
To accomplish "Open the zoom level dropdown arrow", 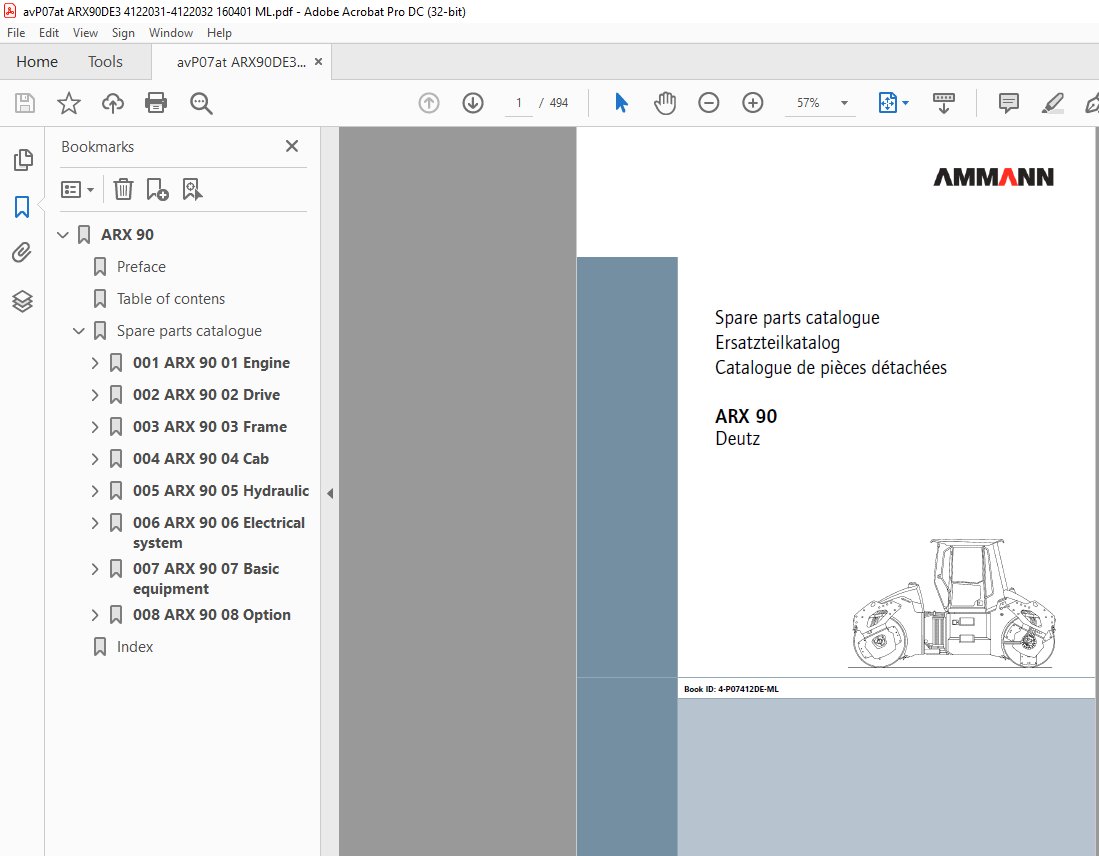I will click(845, 103).
